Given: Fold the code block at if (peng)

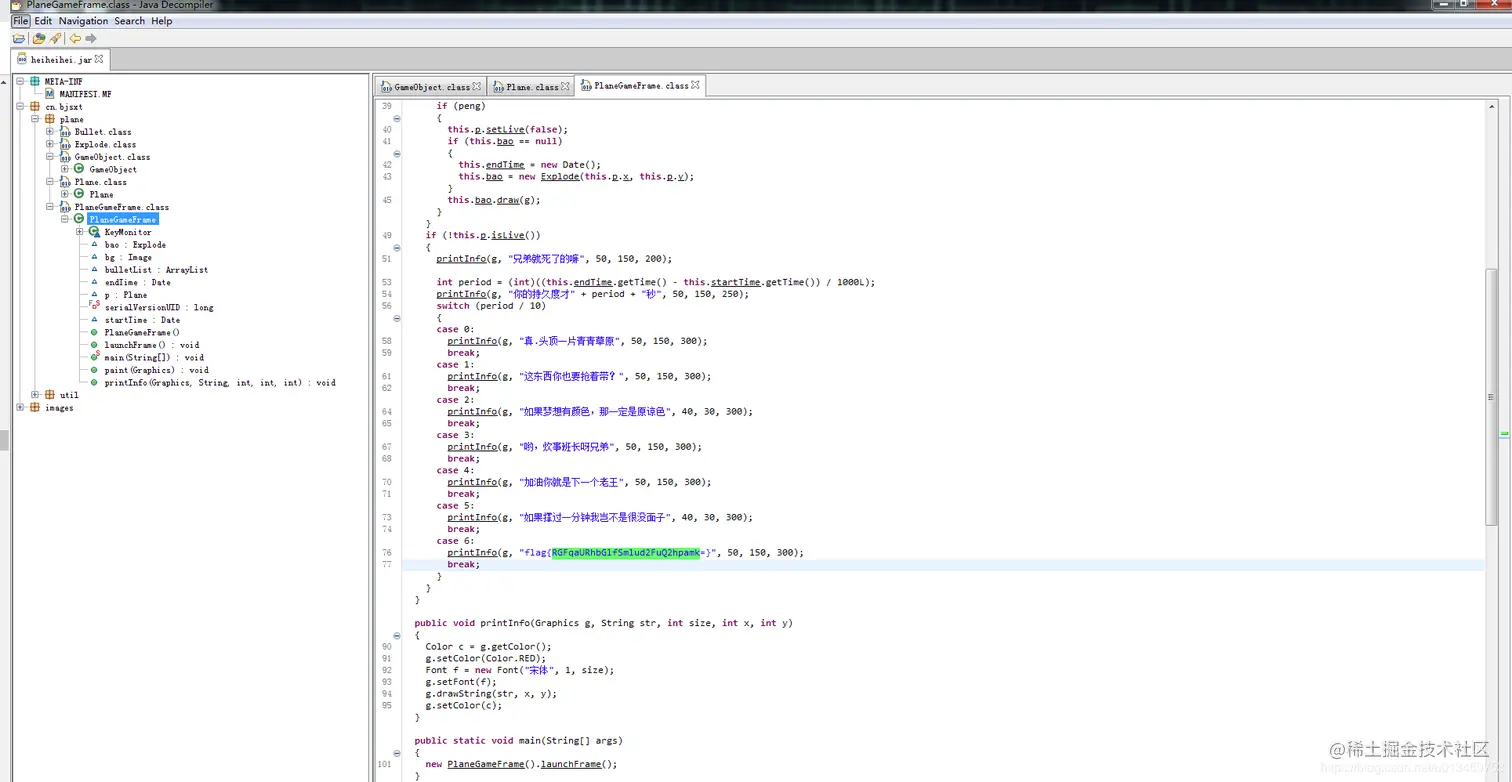Looking at the screenshot, I should [397, 118].
